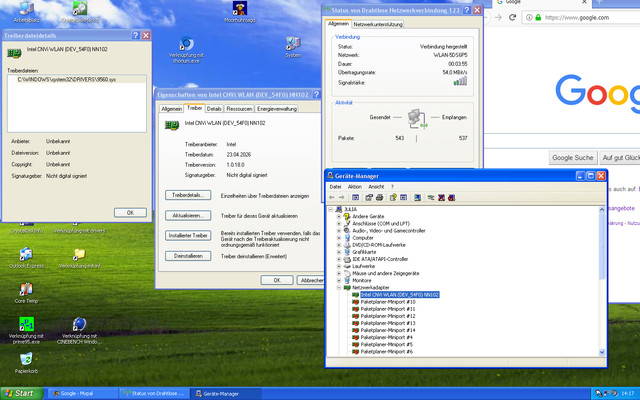Click the help icon in Geräte-Manager toolbar
640x400 pixels.
tap(393, 198)
